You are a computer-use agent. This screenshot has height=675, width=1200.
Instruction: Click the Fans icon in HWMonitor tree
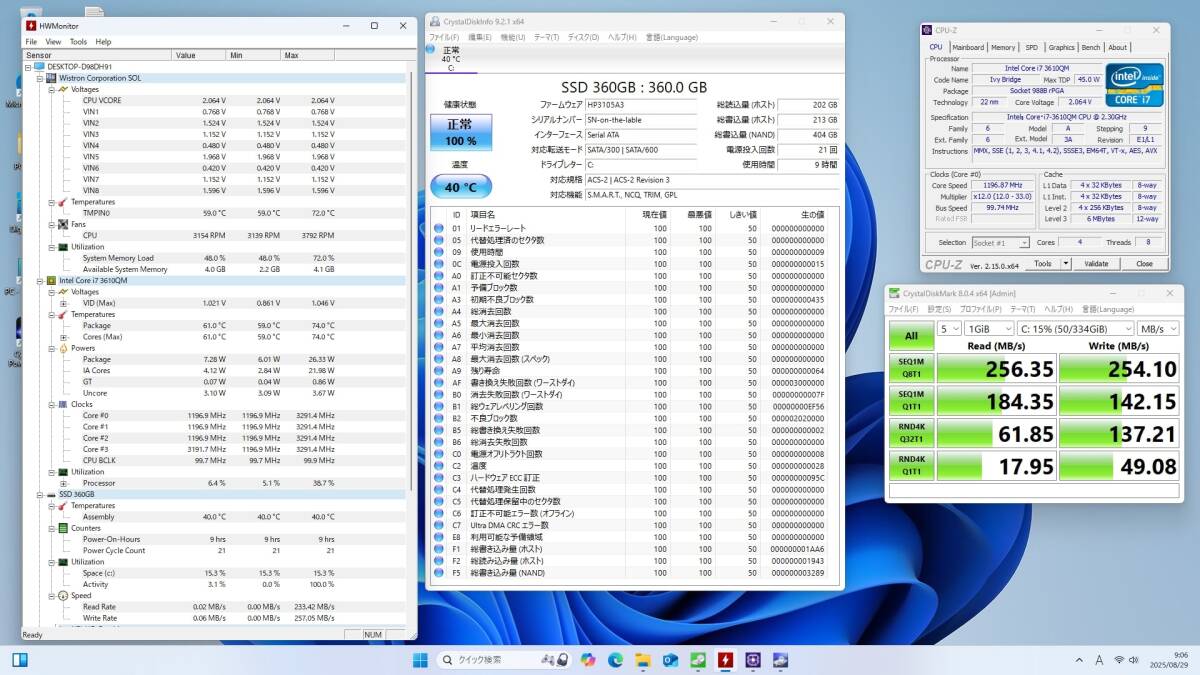click(63, 224)
